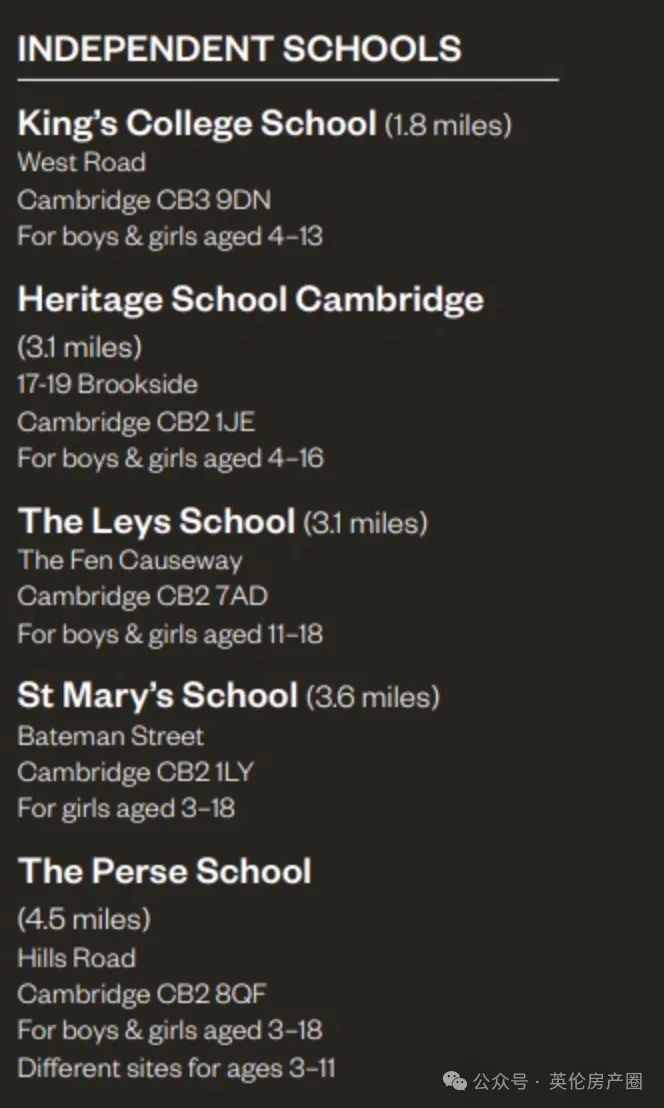Click the 17-19 Brookside address
Viewport: 664px width, 1108px height.
(107, 384)
